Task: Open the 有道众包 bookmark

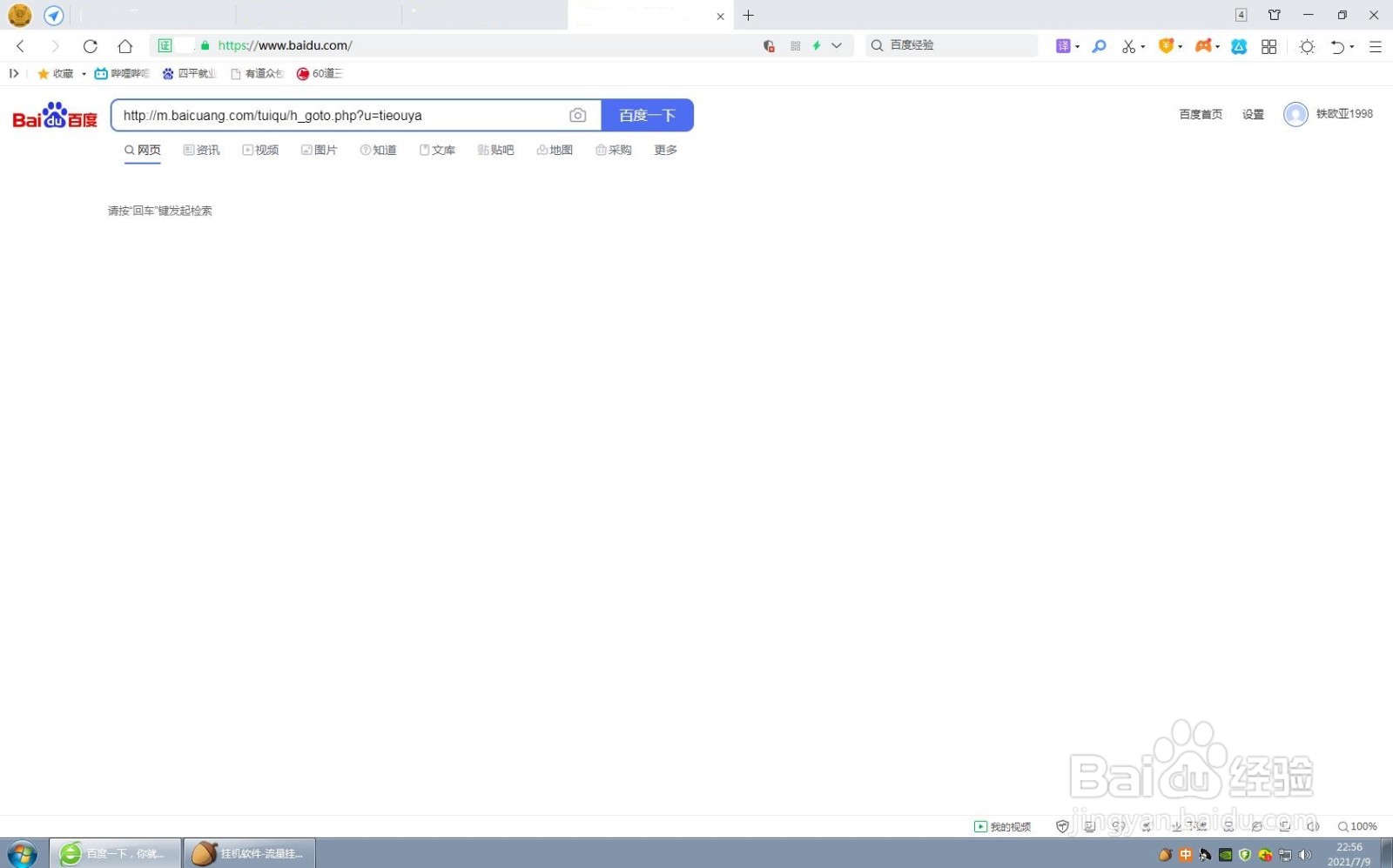Action: pyautogui.click(x=257, y=74)
